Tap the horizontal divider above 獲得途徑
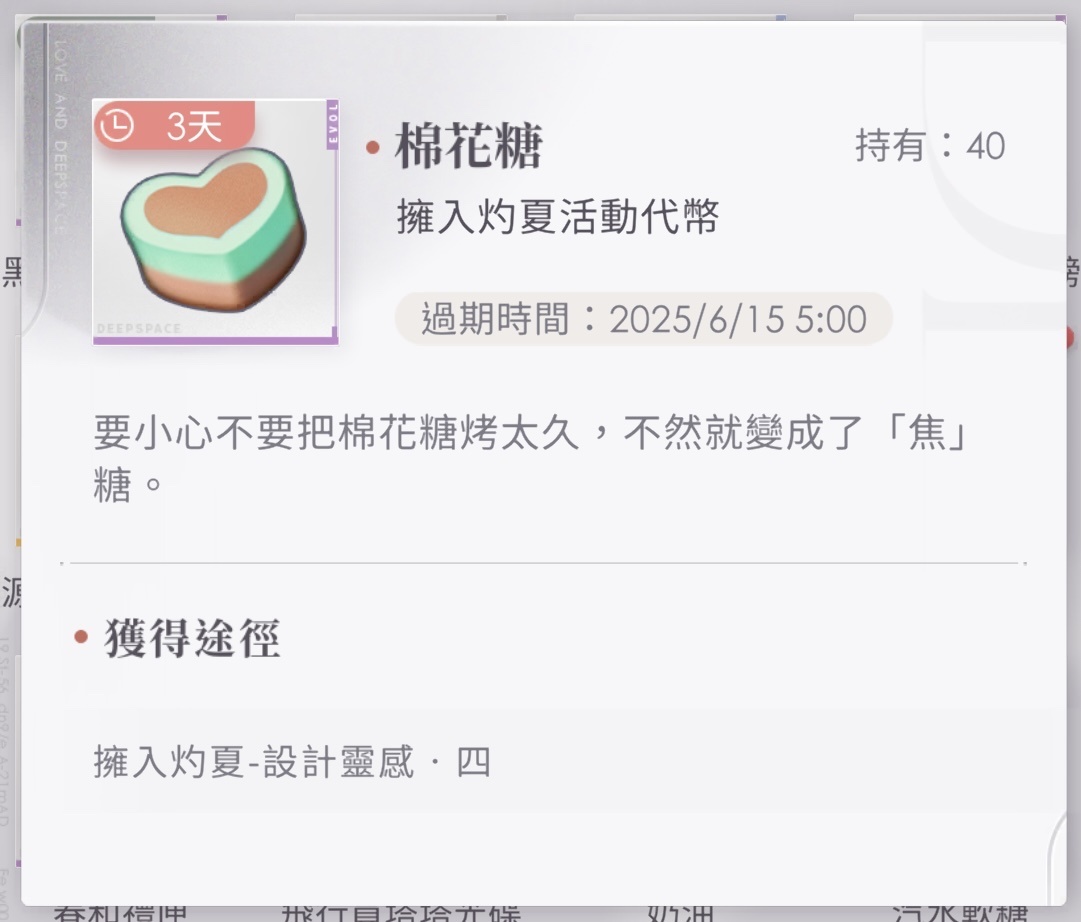1081x922 pixels. [x=544, y=563]
